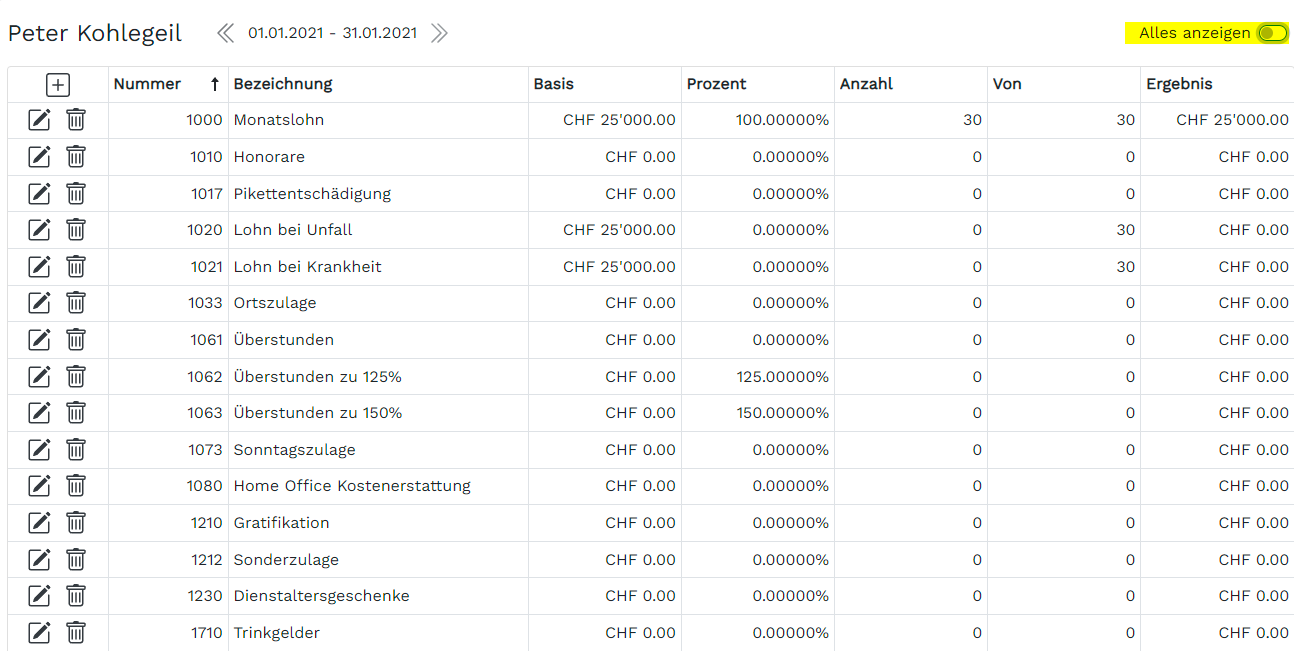Image resolution: width=1294 pixels, height=657 pixels.
Task: Sort by Nummer column header
Action: pos(148,85)
